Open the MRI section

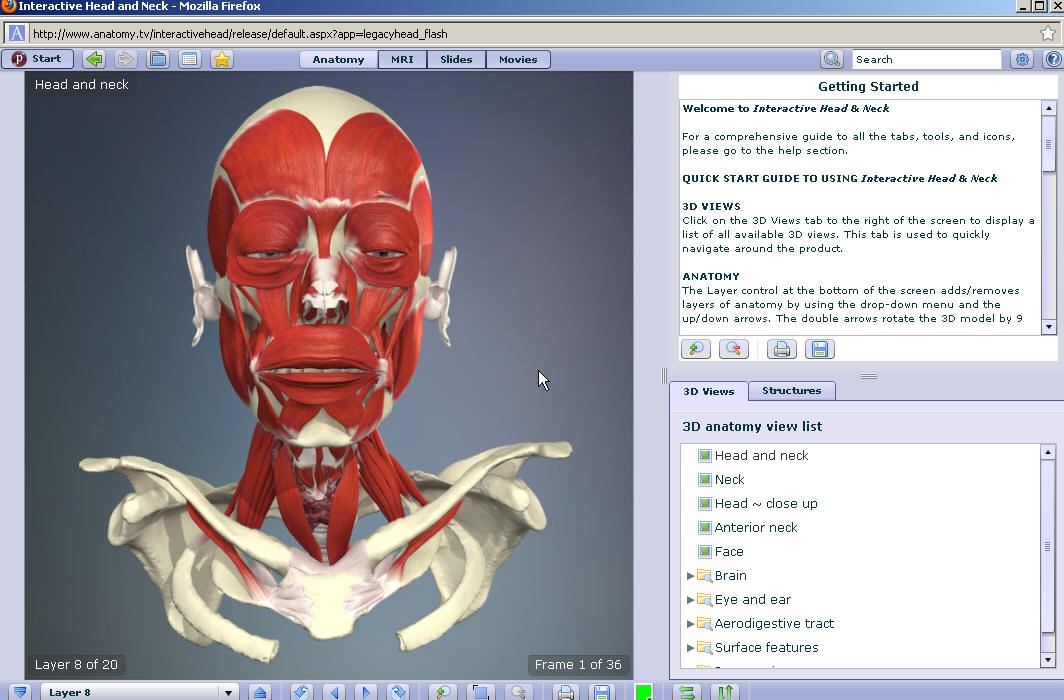pos(402,59)
